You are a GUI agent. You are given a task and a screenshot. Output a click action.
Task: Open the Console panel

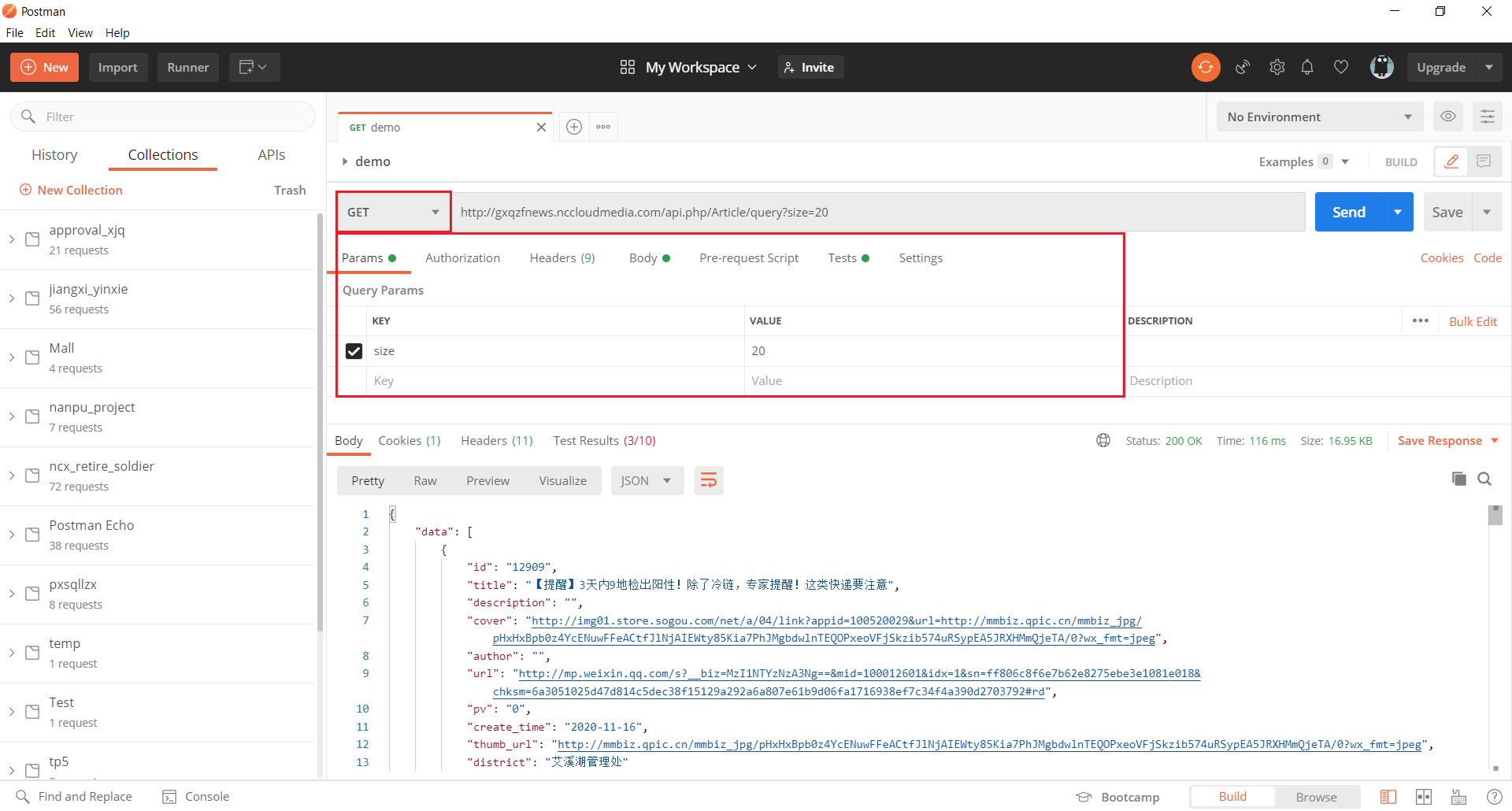[196, 797]
